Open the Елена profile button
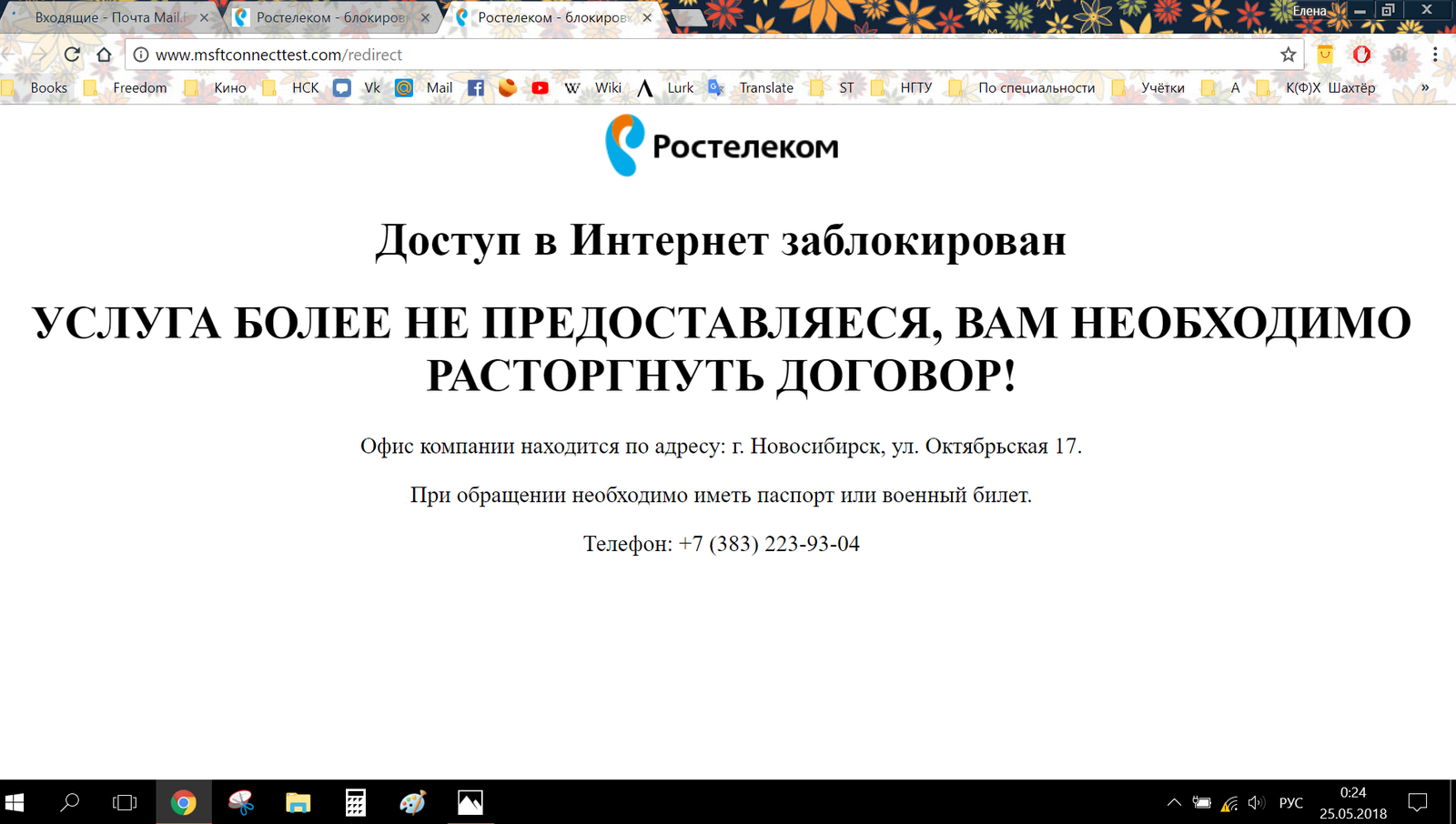 pos(1309,10)
